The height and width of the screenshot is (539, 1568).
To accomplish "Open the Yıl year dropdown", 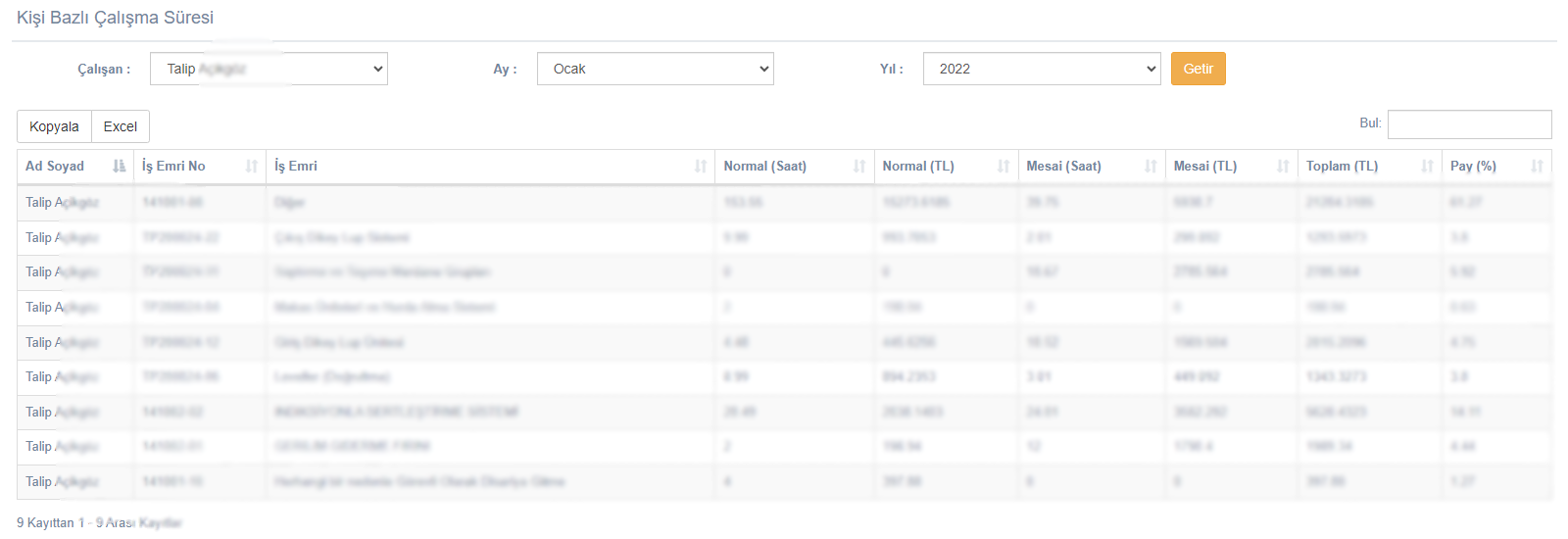I will 1041,69.
